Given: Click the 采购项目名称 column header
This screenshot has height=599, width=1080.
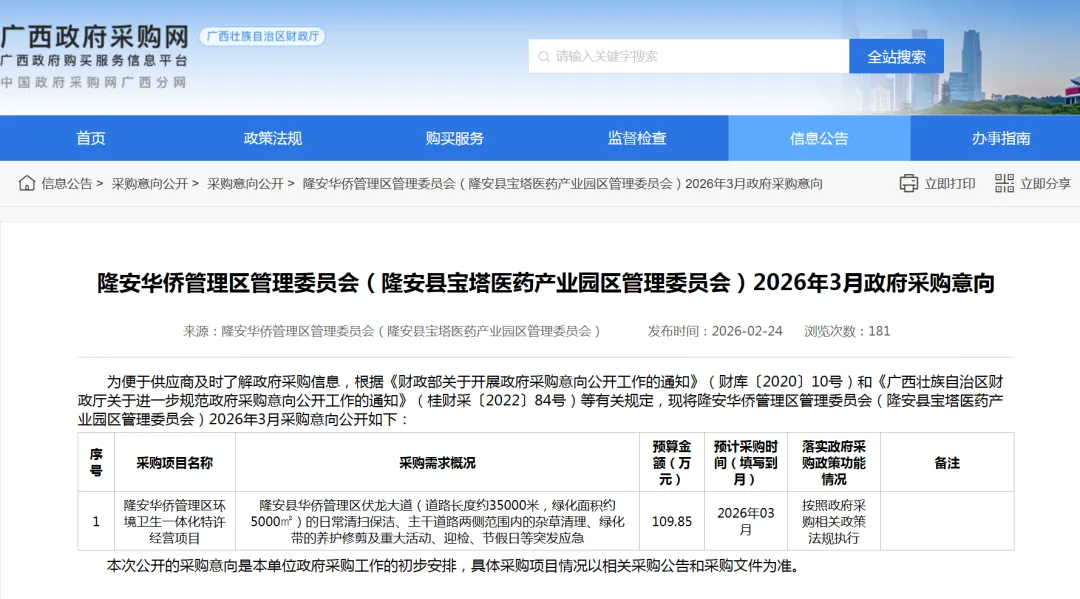Looking at the screenshot, I should (x=174, y=463).
